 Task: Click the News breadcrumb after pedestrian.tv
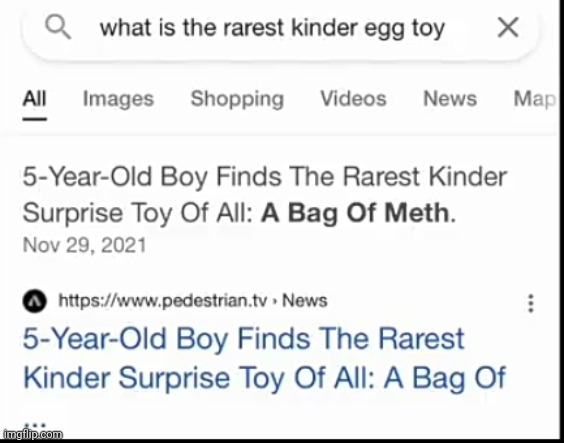coord(305,301)
